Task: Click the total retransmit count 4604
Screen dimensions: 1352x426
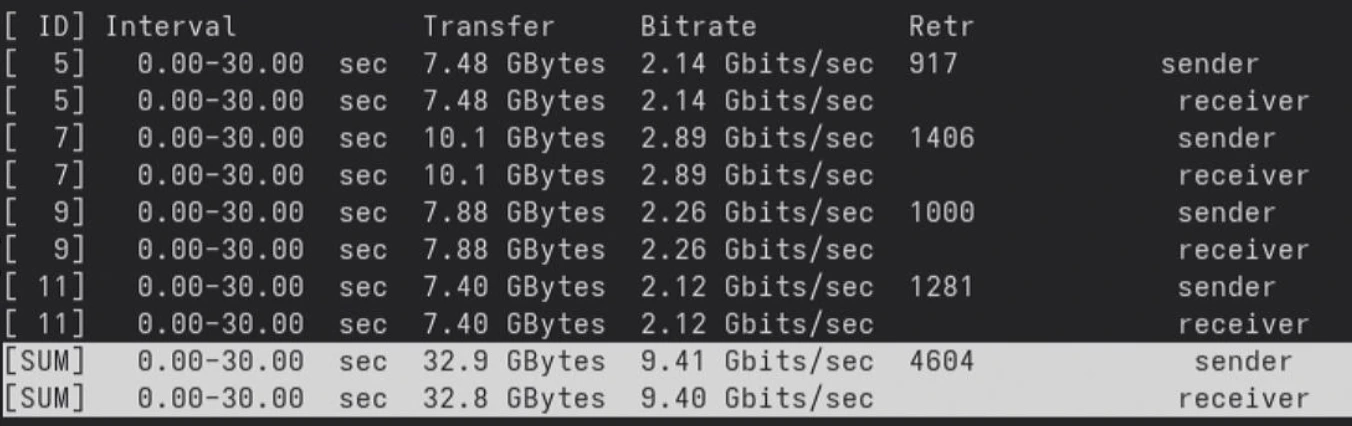Action: [x=942, y=361]
